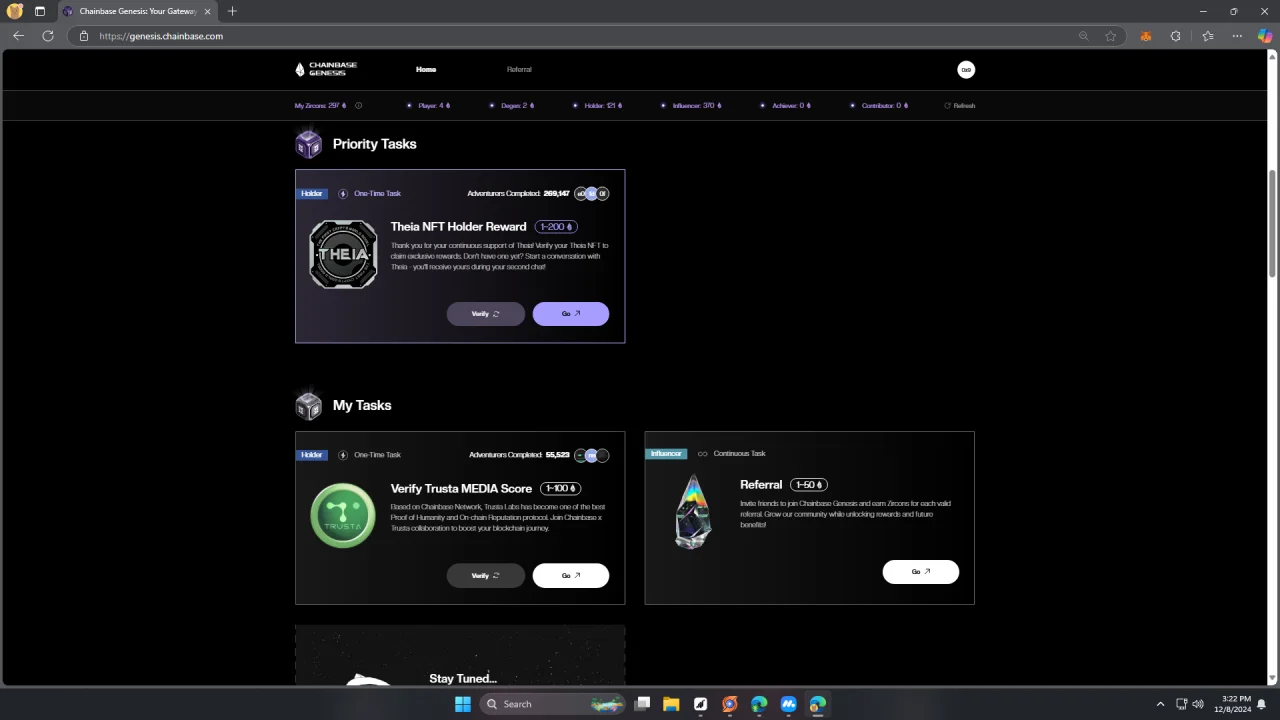Show hidden system tray icons
1280x720 pixels.
point(1160,704)
